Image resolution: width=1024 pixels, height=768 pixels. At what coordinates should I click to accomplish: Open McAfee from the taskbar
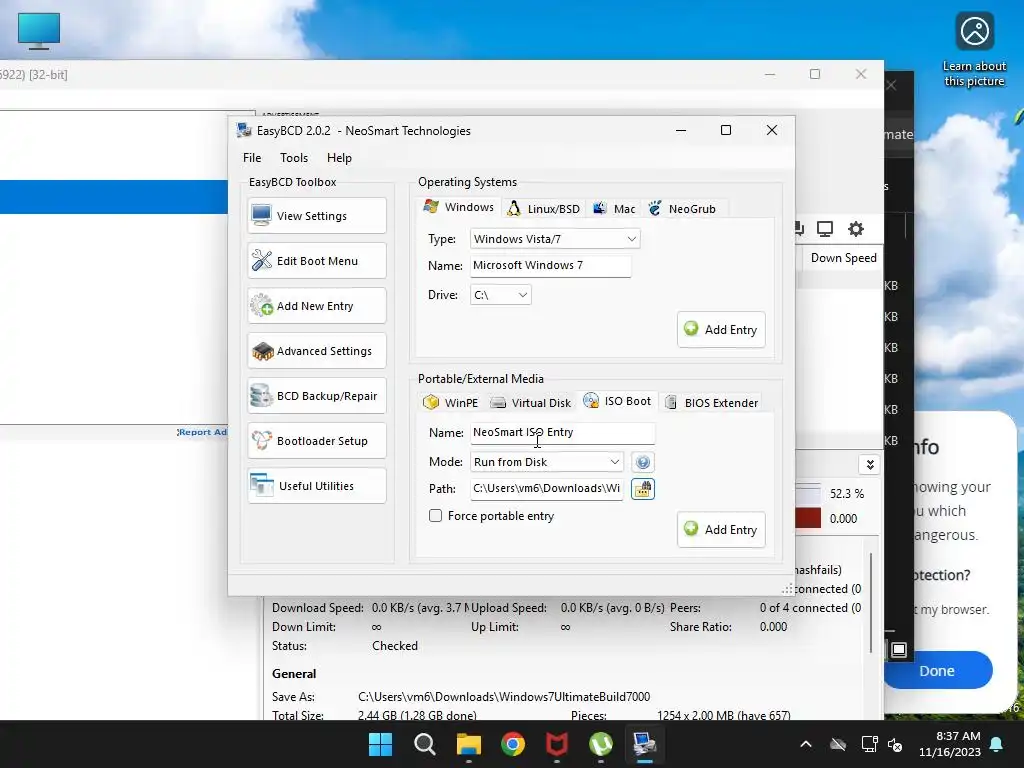click(556, 744)
